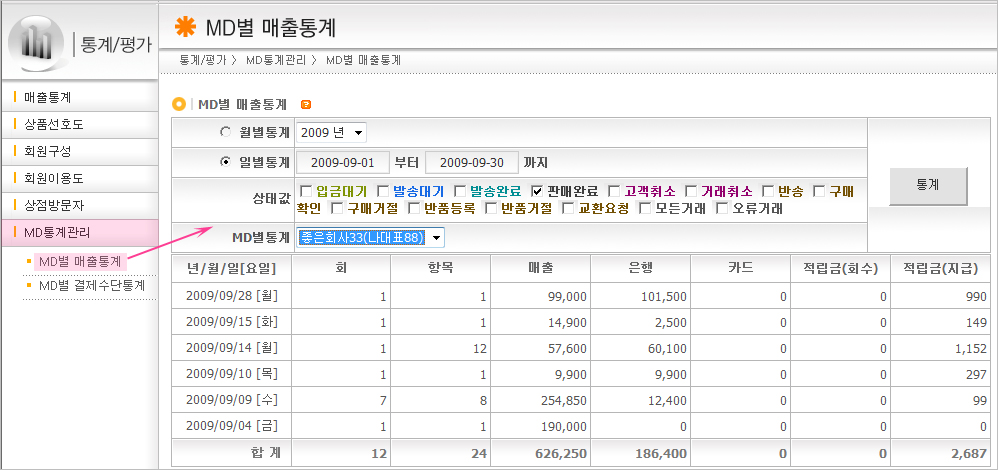Open 매출통계 in the left menu
998x470 pixels.
47,98
